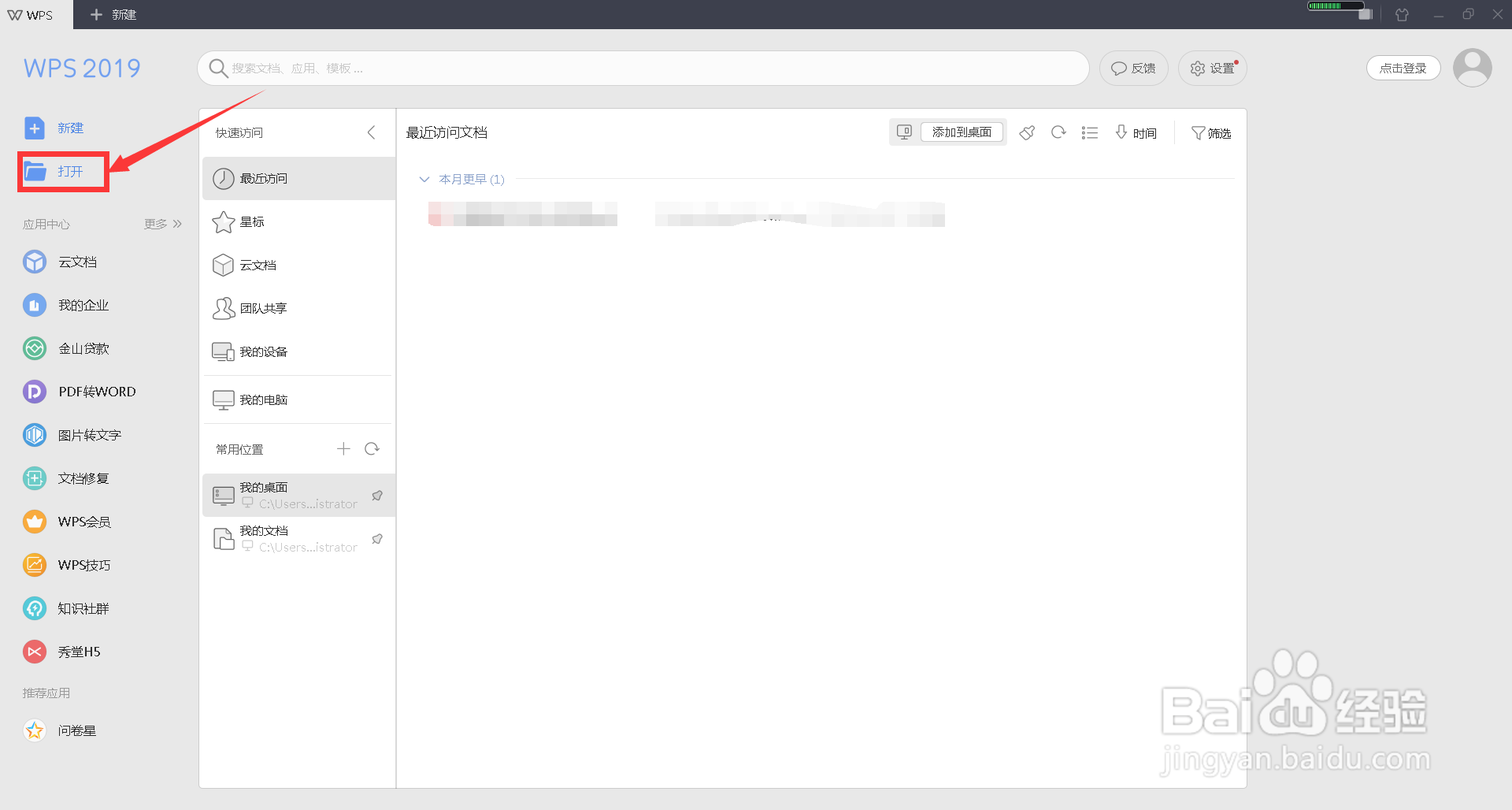
Task: Select 我的电脑 in quick access
Action: click(298, 400)
